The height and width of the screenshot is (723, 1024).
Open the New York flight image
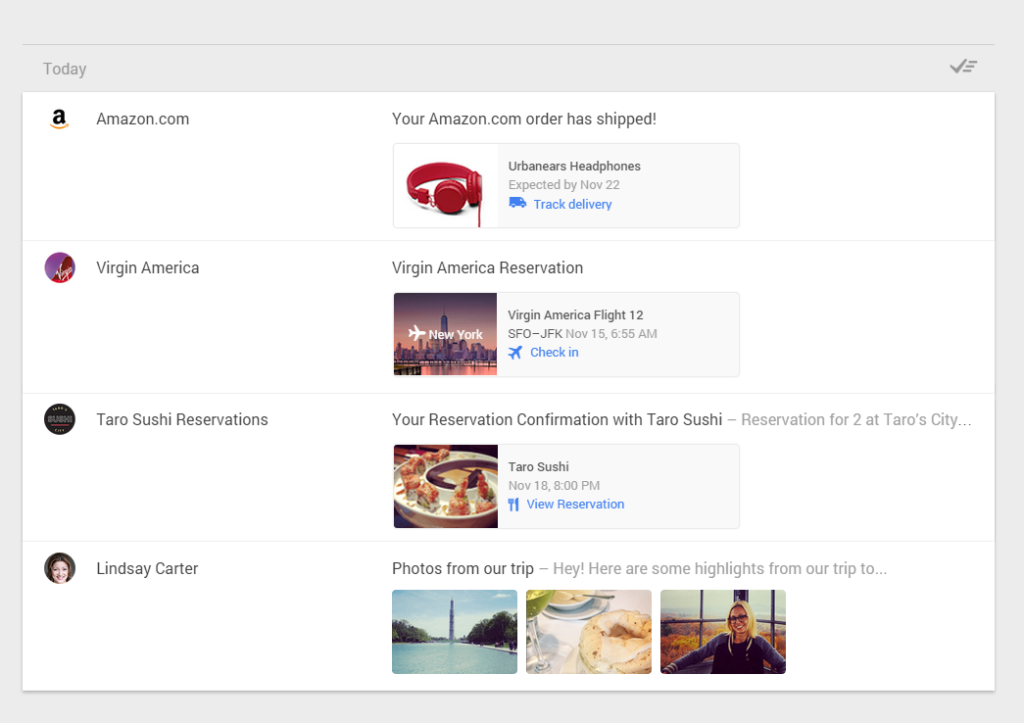445,334
